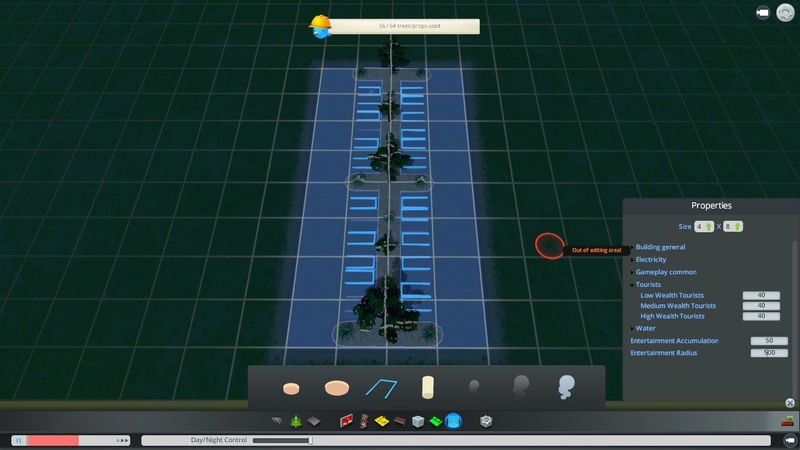The image size is (800, 450).
Task: Toggle simulation speed arrows
Action: pyautogui.click(x=122, y=440)
